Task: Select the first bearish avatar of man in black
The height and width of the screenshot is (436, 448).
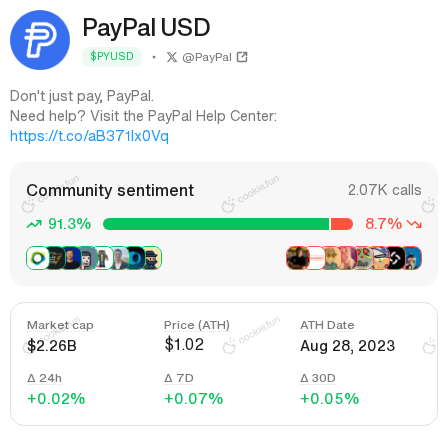Action: 297,258
